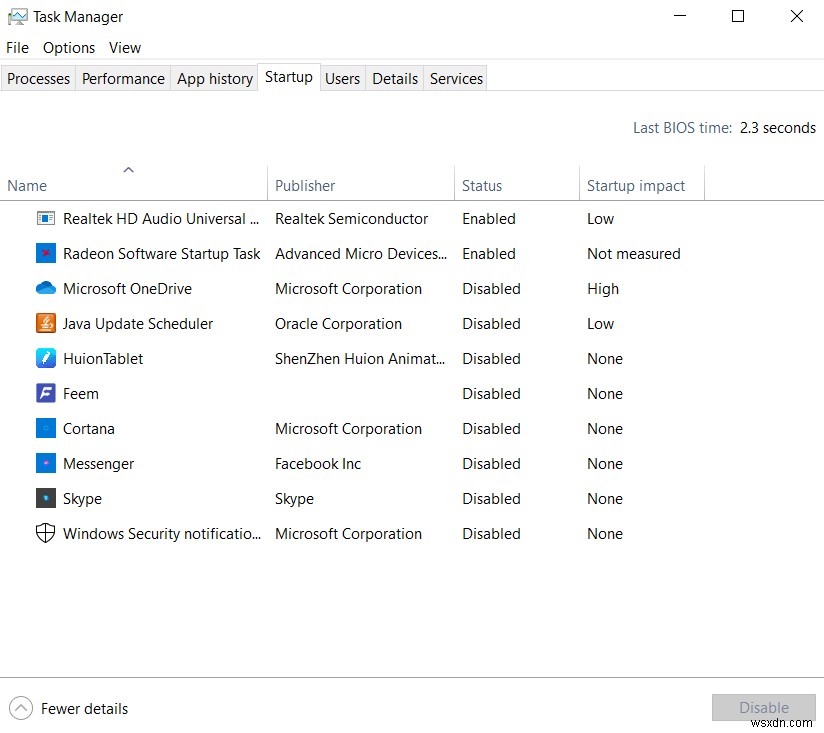Screen dimensions: 824x733
Task: Switch to the Performance tab
Action: point(122,78)
